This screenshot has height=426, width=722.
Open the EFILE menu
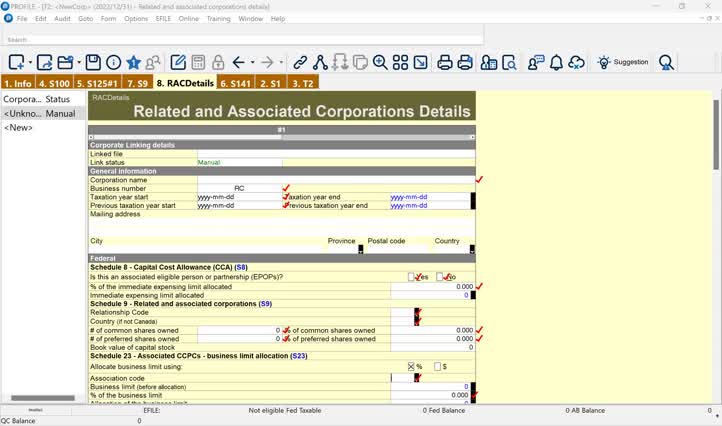coord(160,18)
